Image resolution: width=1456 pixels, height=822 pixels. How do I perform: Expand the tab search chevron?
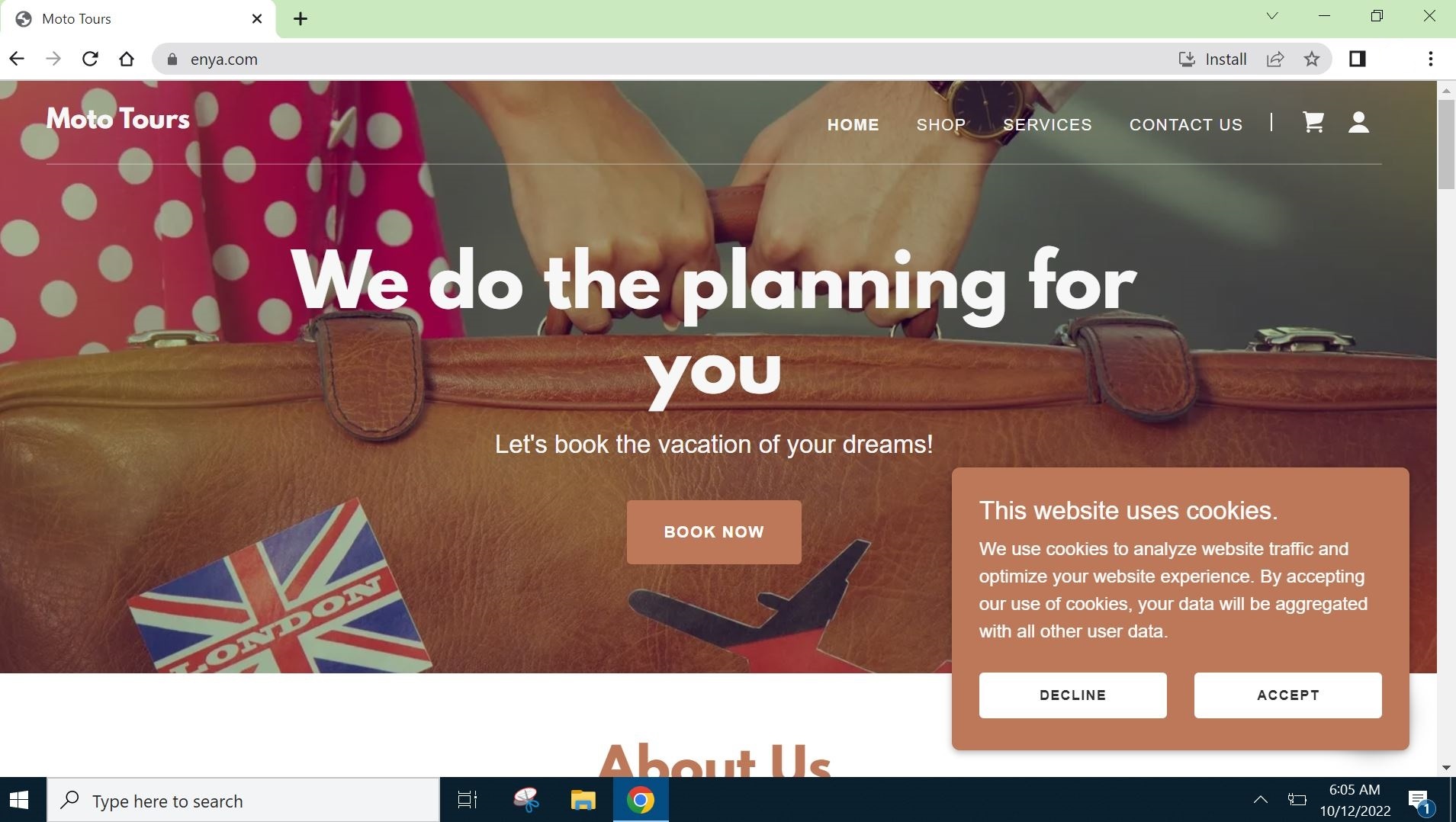[1272, 17]
